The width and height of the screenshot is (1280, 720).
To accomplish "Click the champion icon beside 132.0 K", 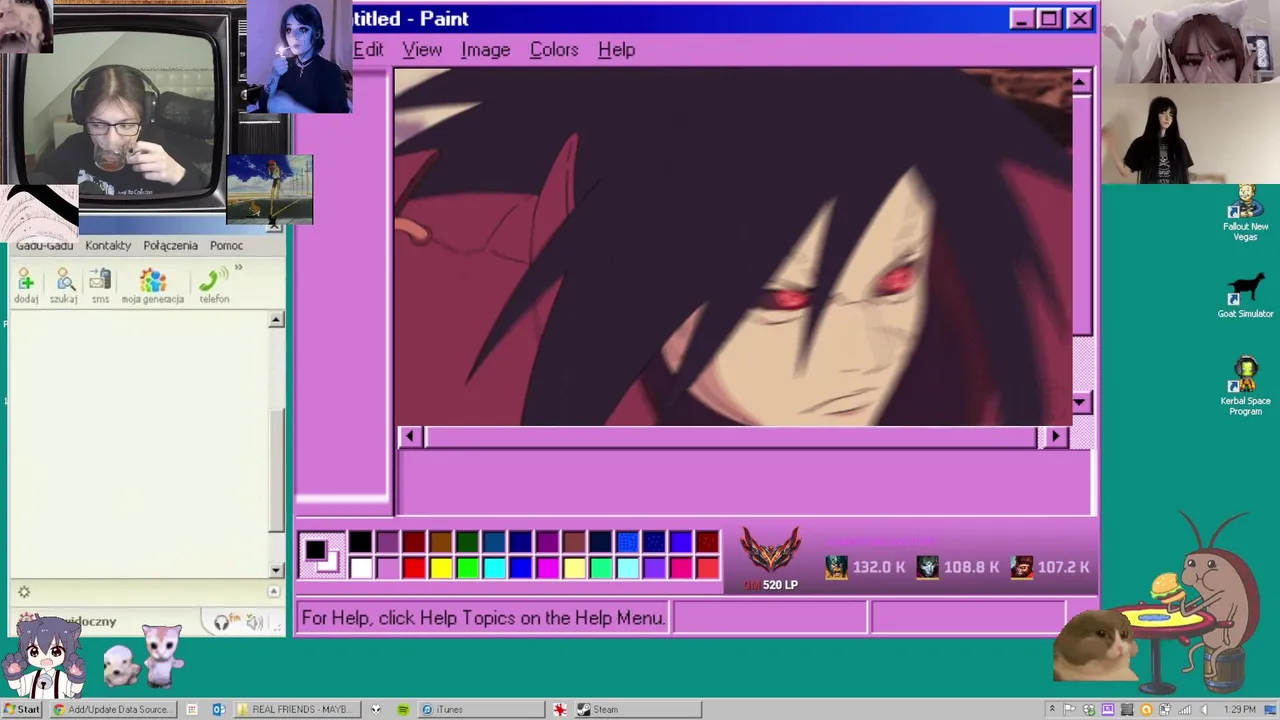I will (836, 567).
